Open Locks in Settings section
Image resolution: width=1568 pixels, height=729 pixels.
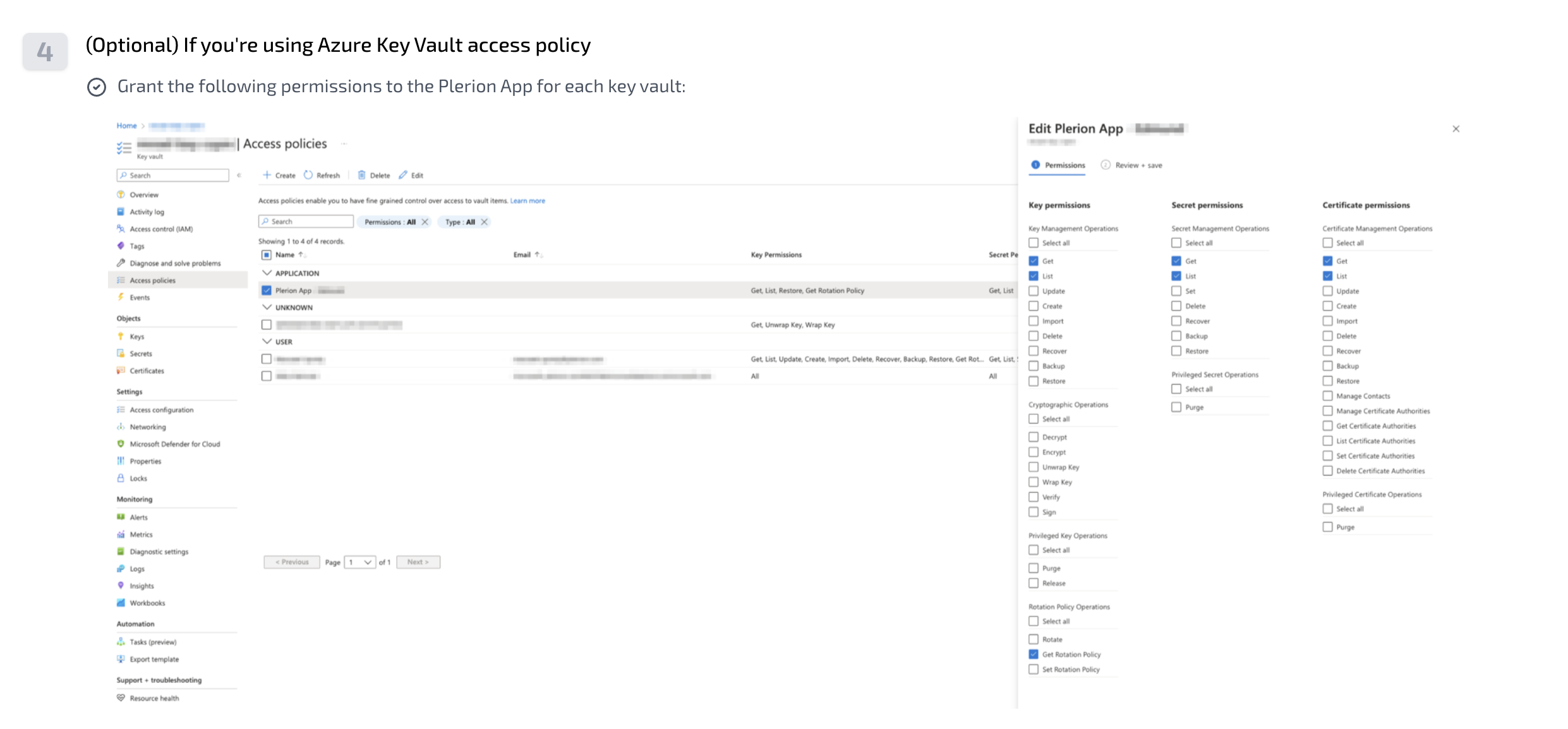138,478
